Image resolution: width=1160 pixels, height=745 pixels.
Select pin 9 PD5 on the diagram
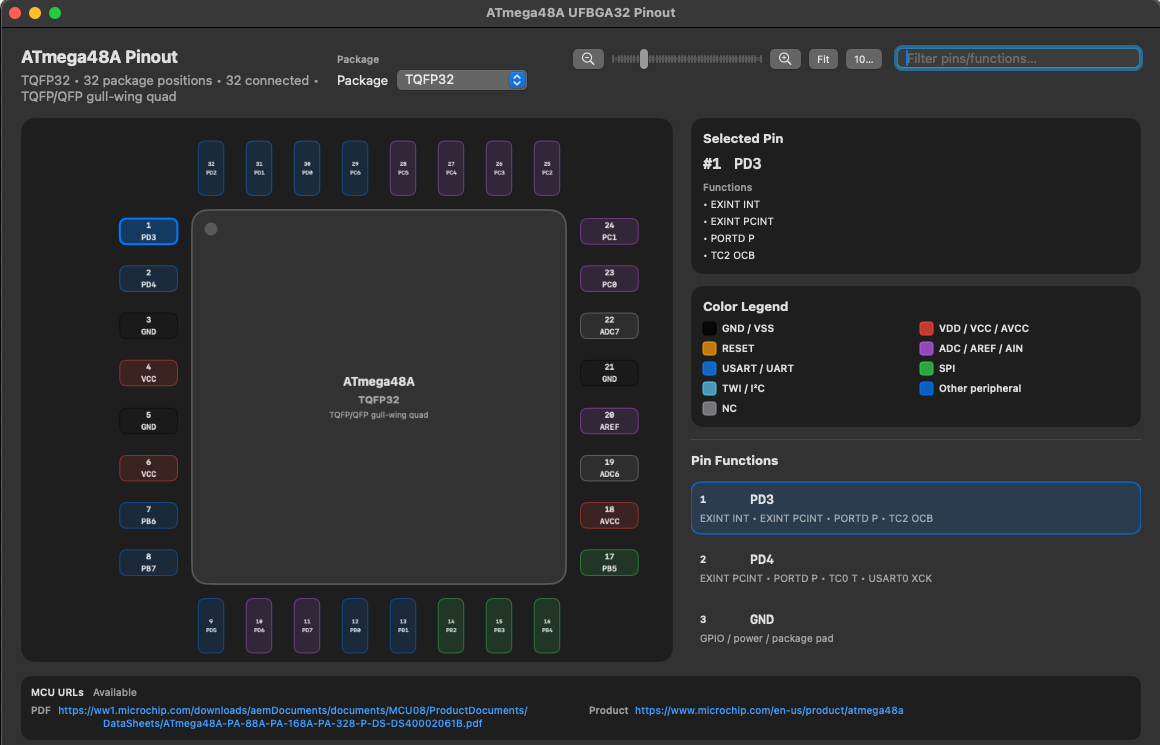click(211, 626)
